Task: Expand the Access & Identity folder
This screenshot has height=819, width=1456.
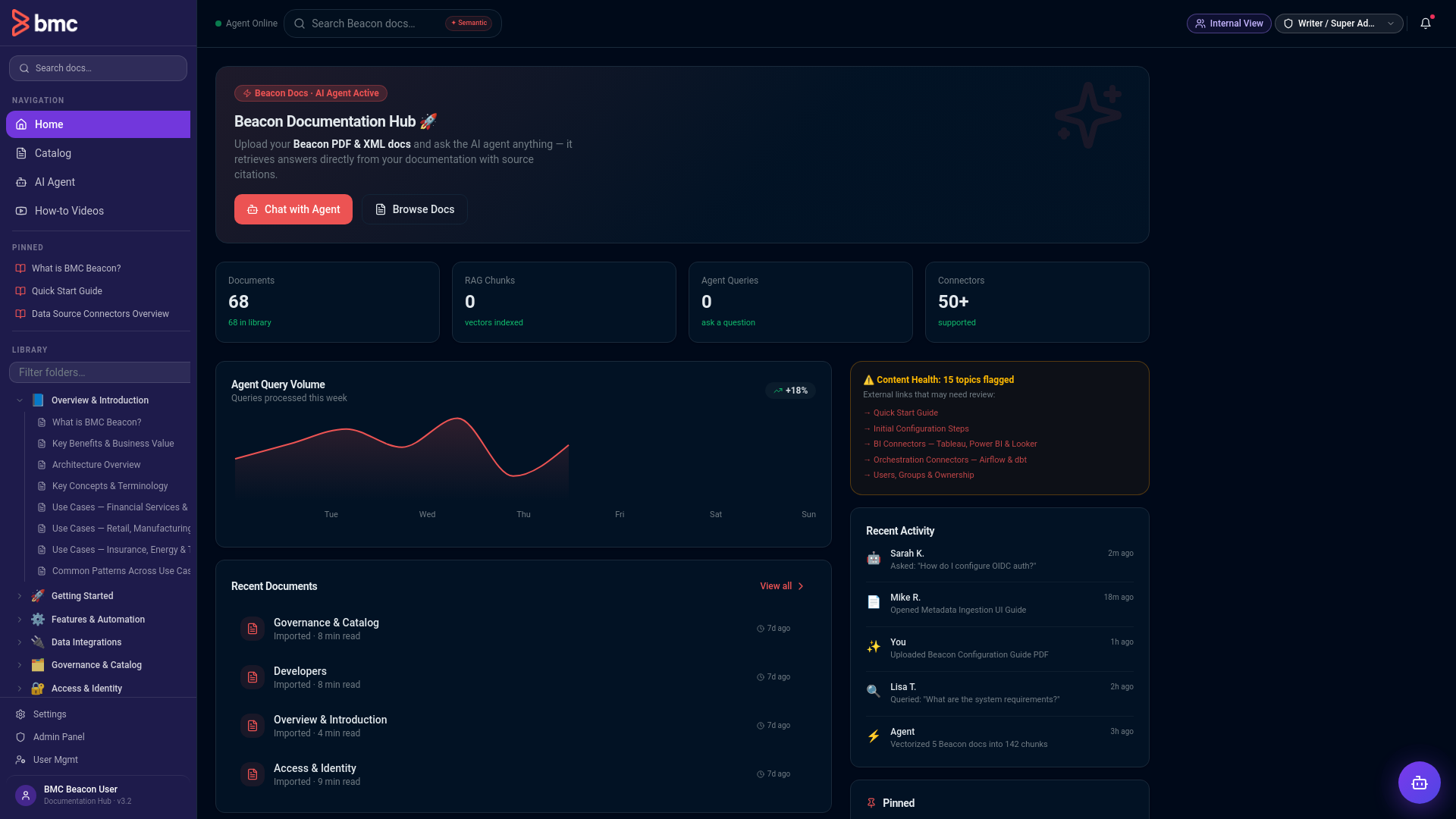Action: click(x=20, y=689)
